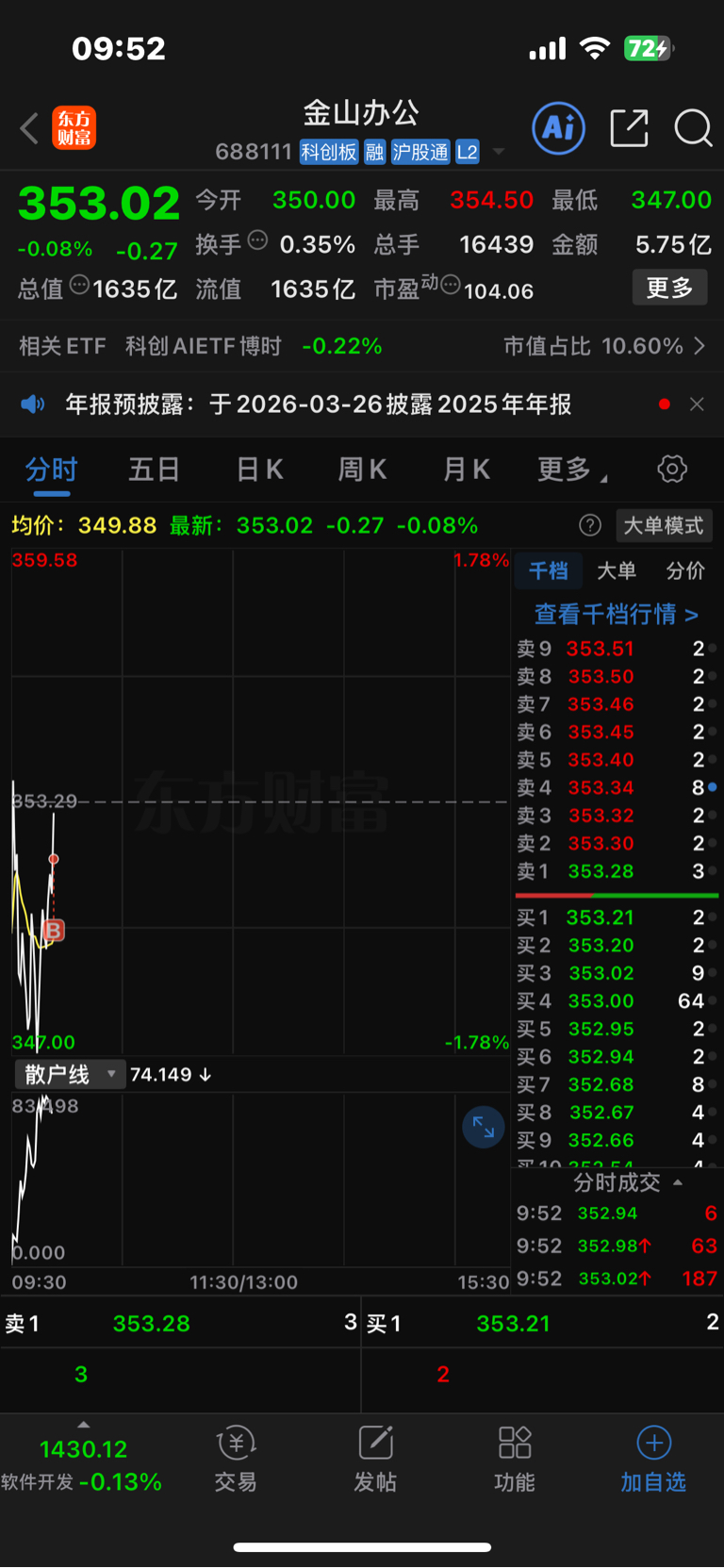Tap the back arrow icon
724x1568 pixels.
pyautogui.click(x=29, y=128)
